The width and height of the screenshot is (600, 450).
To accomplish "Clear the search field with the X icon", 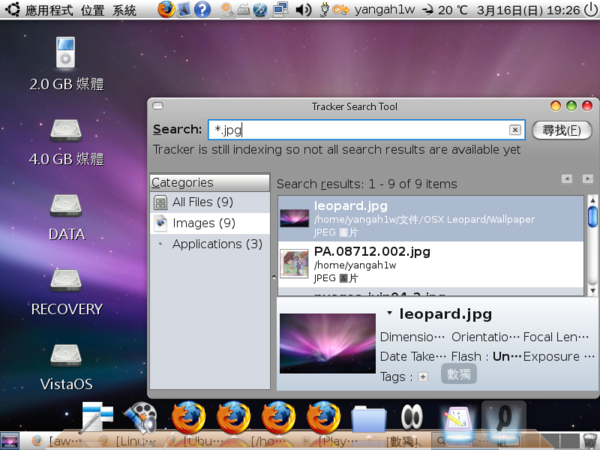I will tap(515, 130).
